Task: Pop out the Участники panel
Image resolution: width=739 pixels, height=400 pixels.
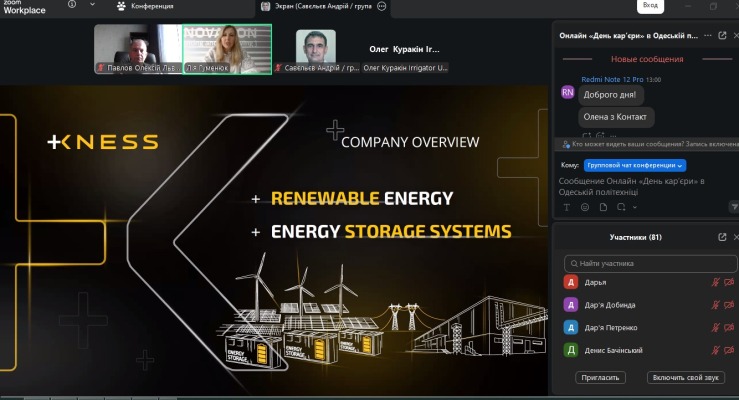Action: 722,237
